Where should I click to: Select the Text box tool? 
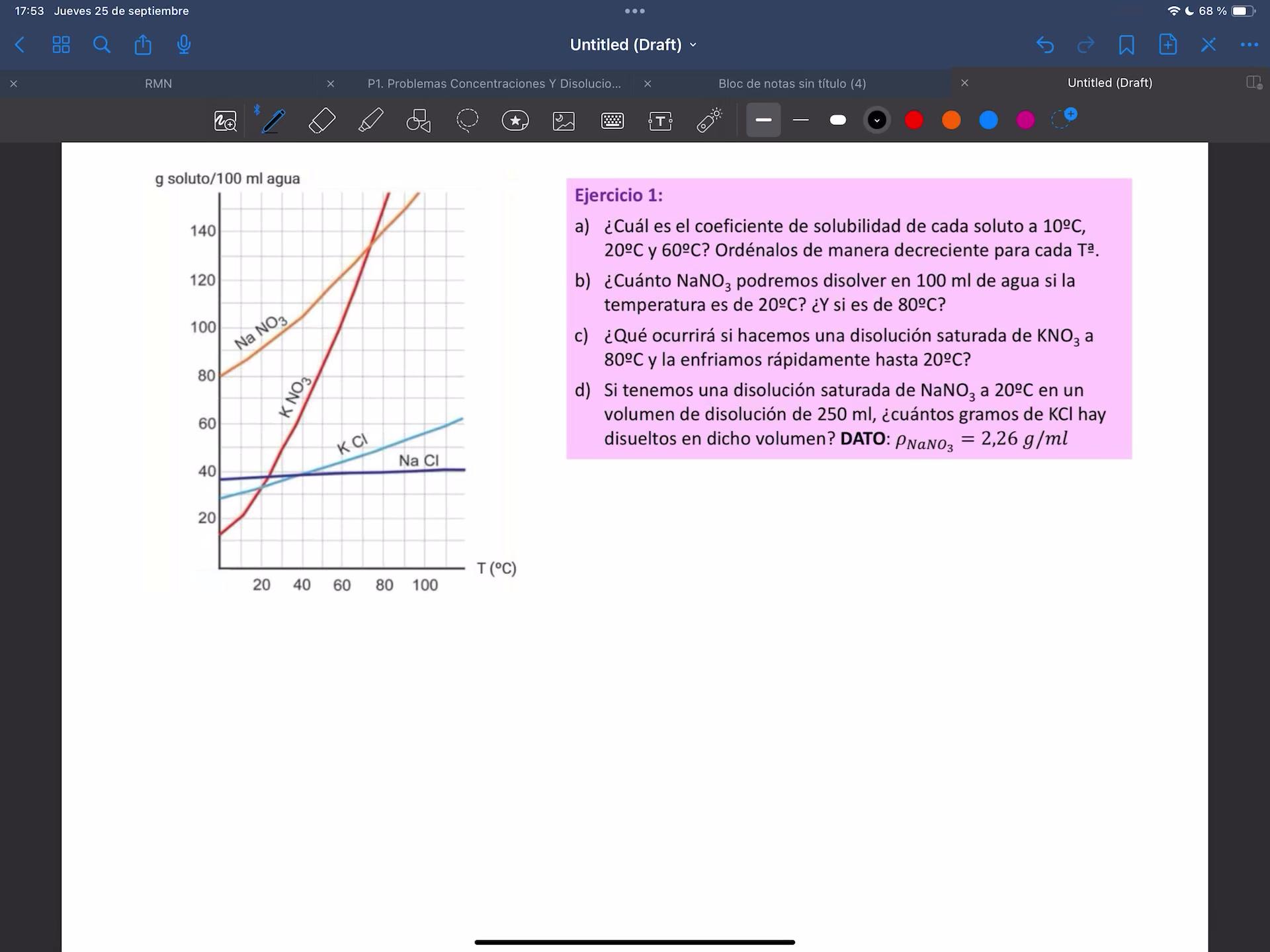[660, 120]
